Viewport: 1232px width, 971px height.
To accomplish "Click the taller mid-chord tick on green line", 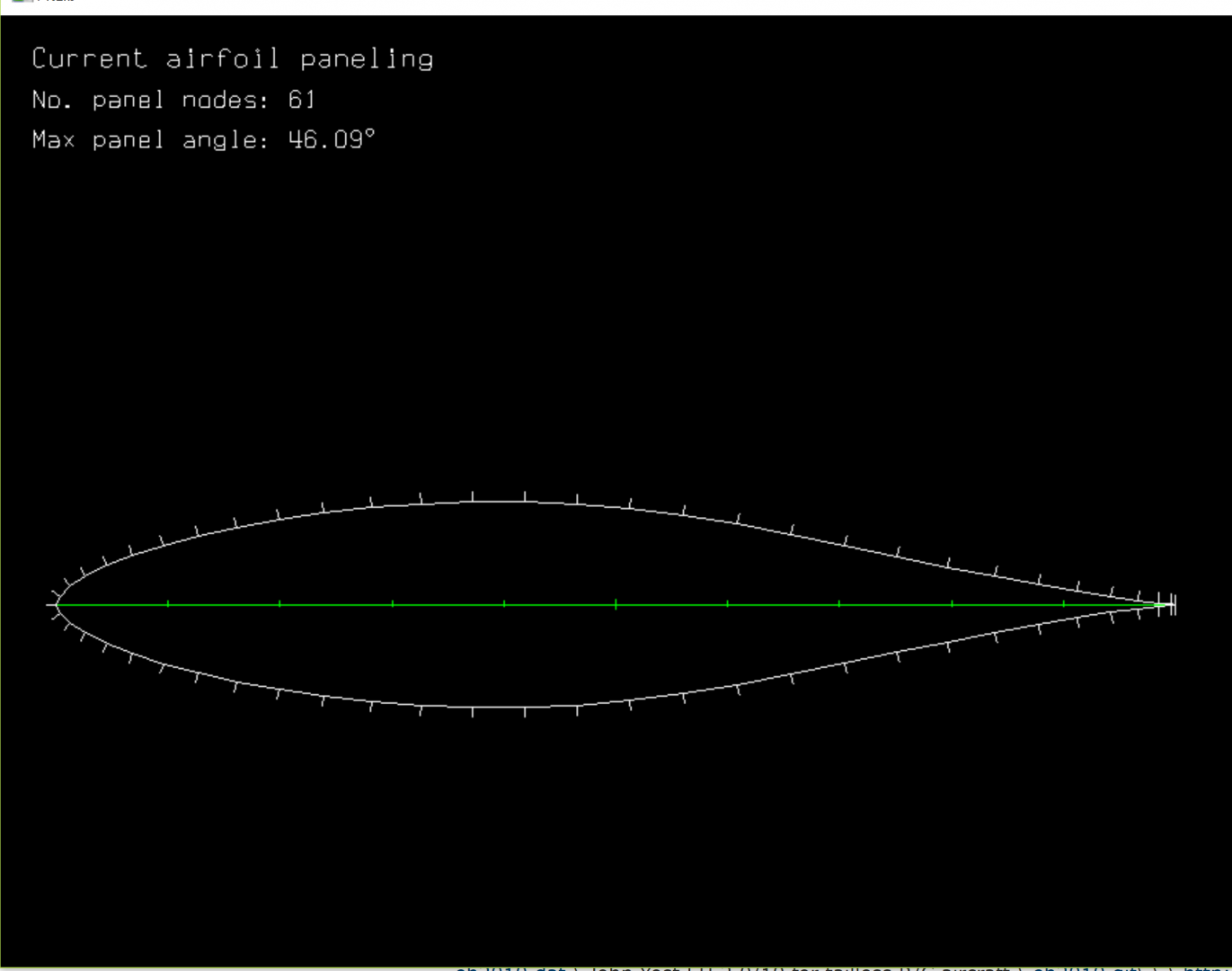I will (x=616, y=604).
